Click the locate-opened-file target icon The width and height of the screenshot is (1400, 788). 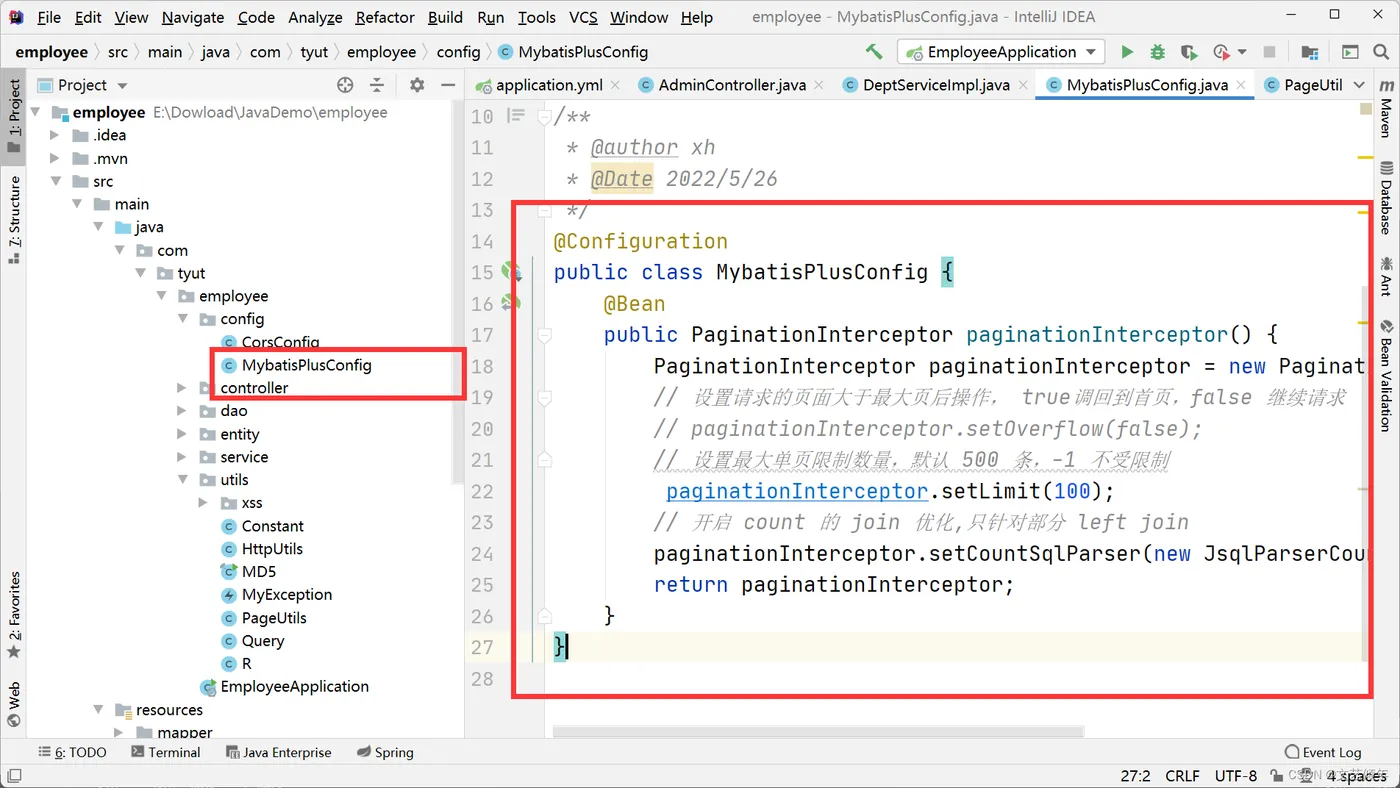point(345,85)
